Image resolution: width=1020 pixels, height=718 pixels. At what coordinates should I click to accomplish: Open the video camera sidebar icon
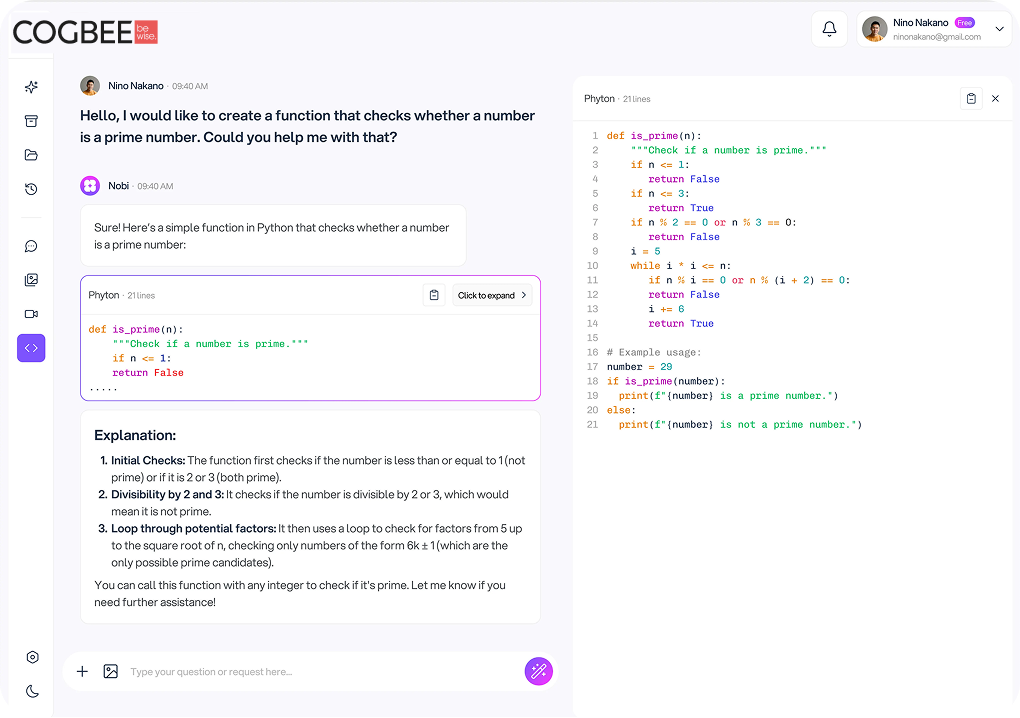(x=31, y=314)
